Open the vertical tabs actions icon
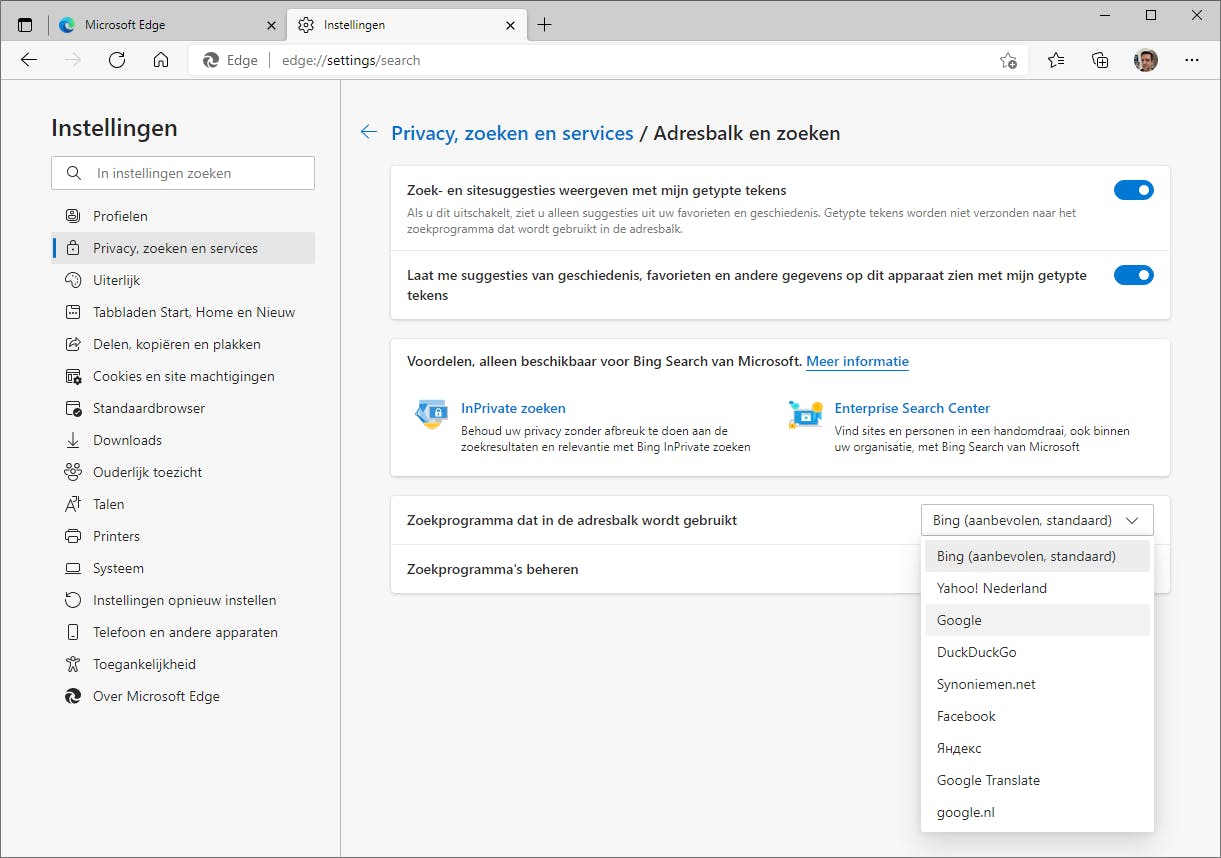The height and width of the screenshot is (858, 1221). (x=25, y=25)
